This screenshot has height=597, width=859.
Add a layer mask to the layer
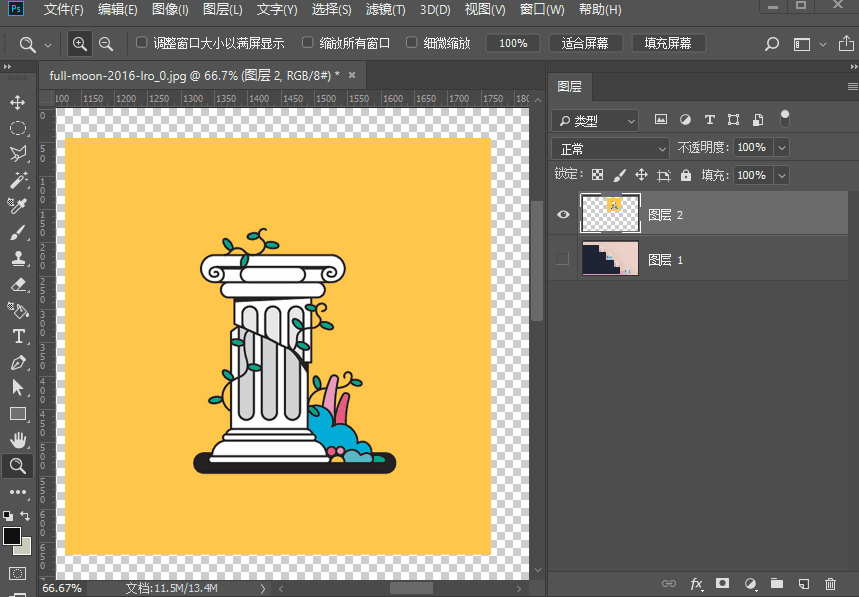click(722, 583)
